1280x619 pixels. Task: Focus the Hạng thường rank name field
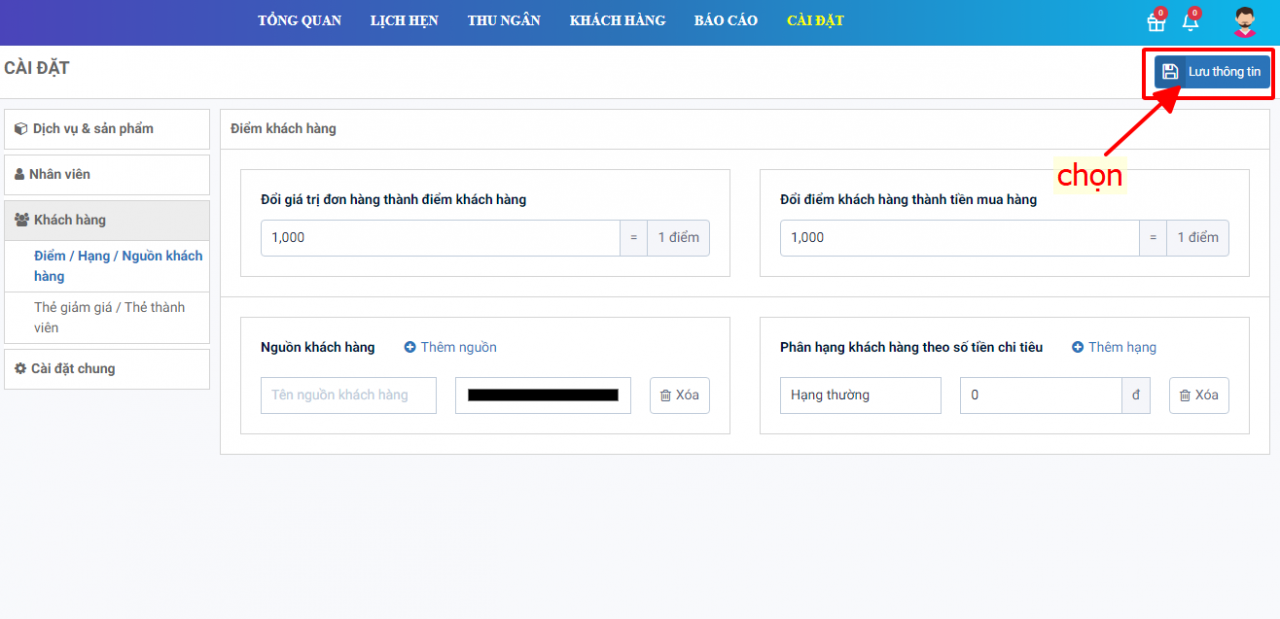(x=860, y=395)
